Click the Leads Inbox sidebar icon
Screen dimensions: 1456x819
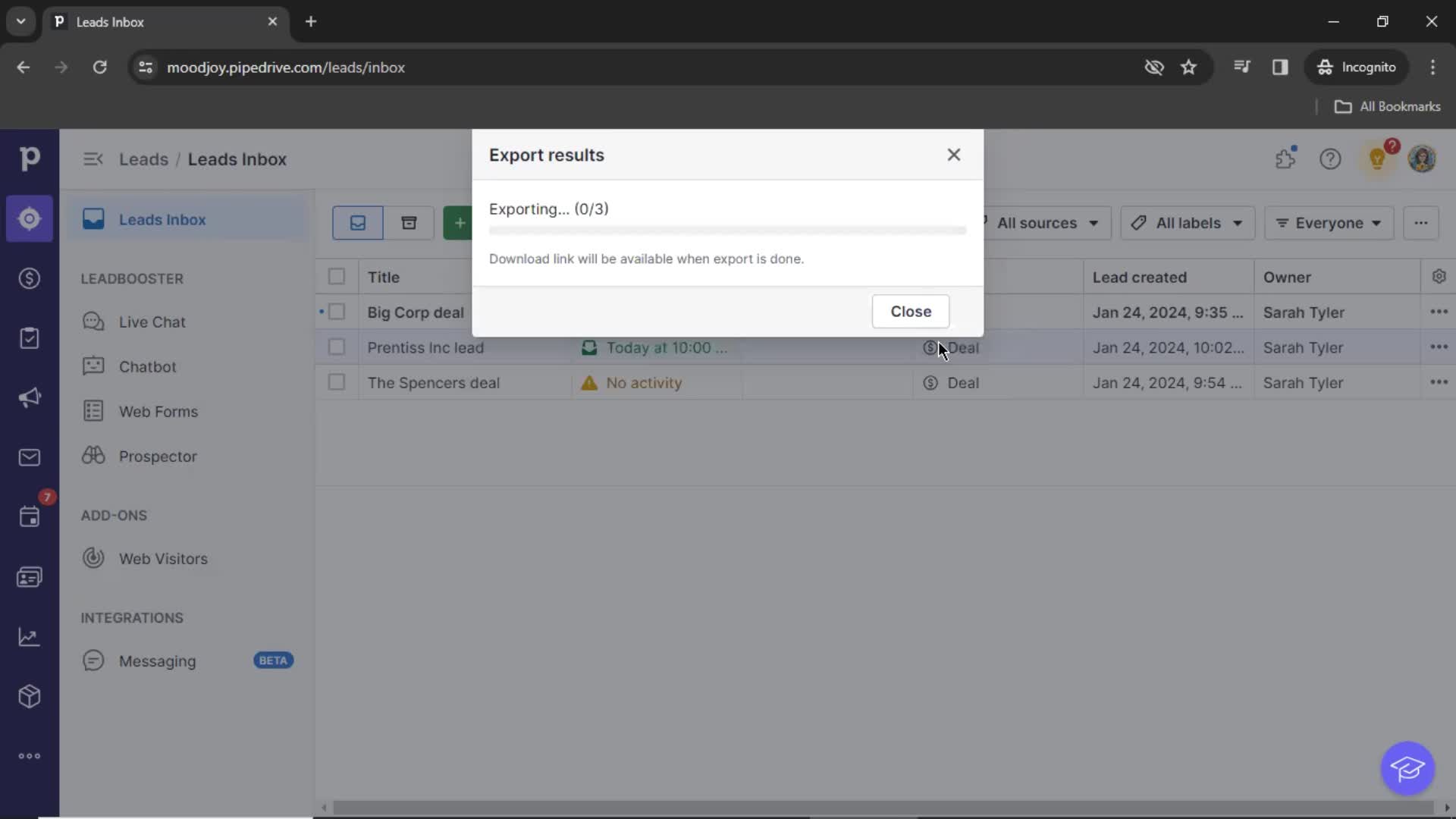coord(28,218)
